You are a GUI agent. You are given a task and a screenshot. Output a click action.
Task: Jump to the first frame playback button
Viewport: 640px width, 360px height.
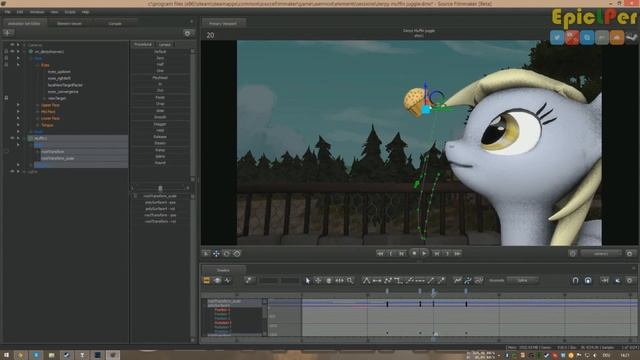(x=380, y=253)
